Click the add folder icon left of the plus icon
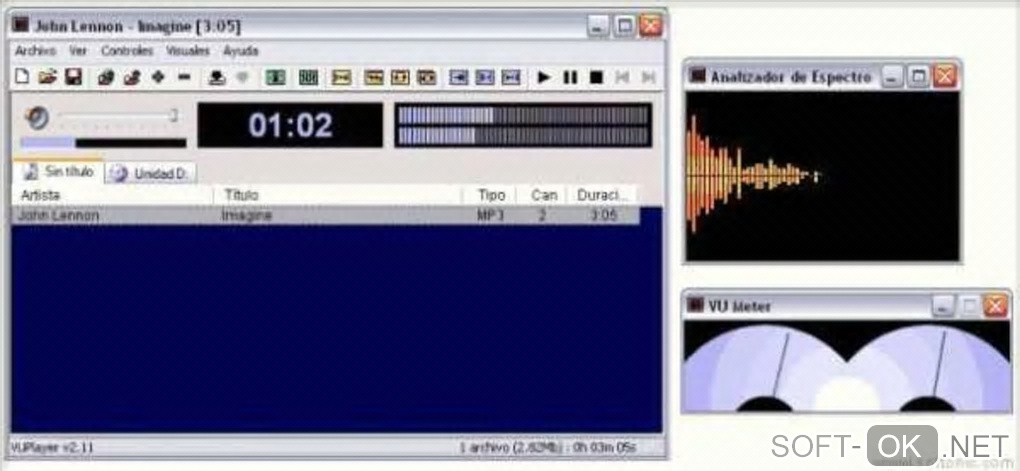The width and height of the screenshot is (1020, 471). coord(132,77)
